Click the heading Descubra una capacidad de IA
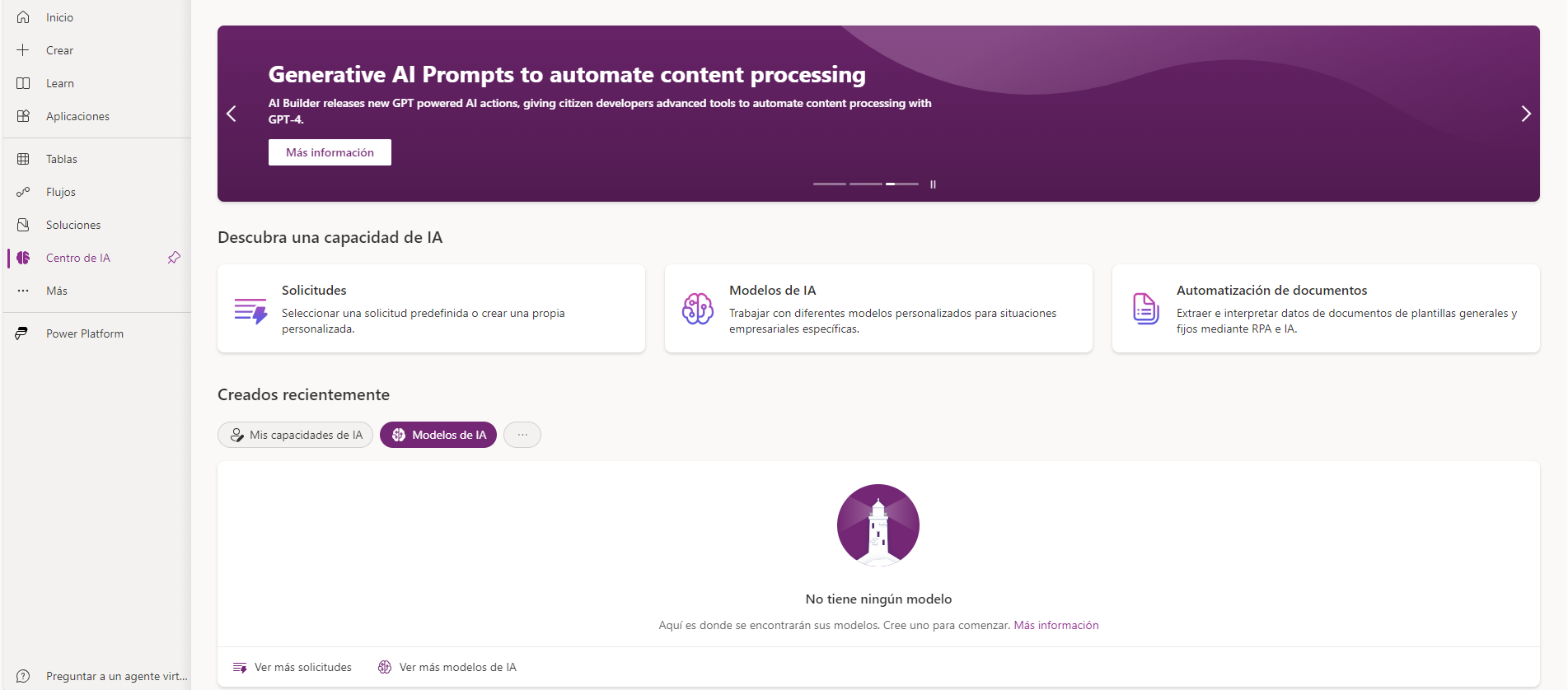This screenshot has height=690, width=1568. coord(330,238)
